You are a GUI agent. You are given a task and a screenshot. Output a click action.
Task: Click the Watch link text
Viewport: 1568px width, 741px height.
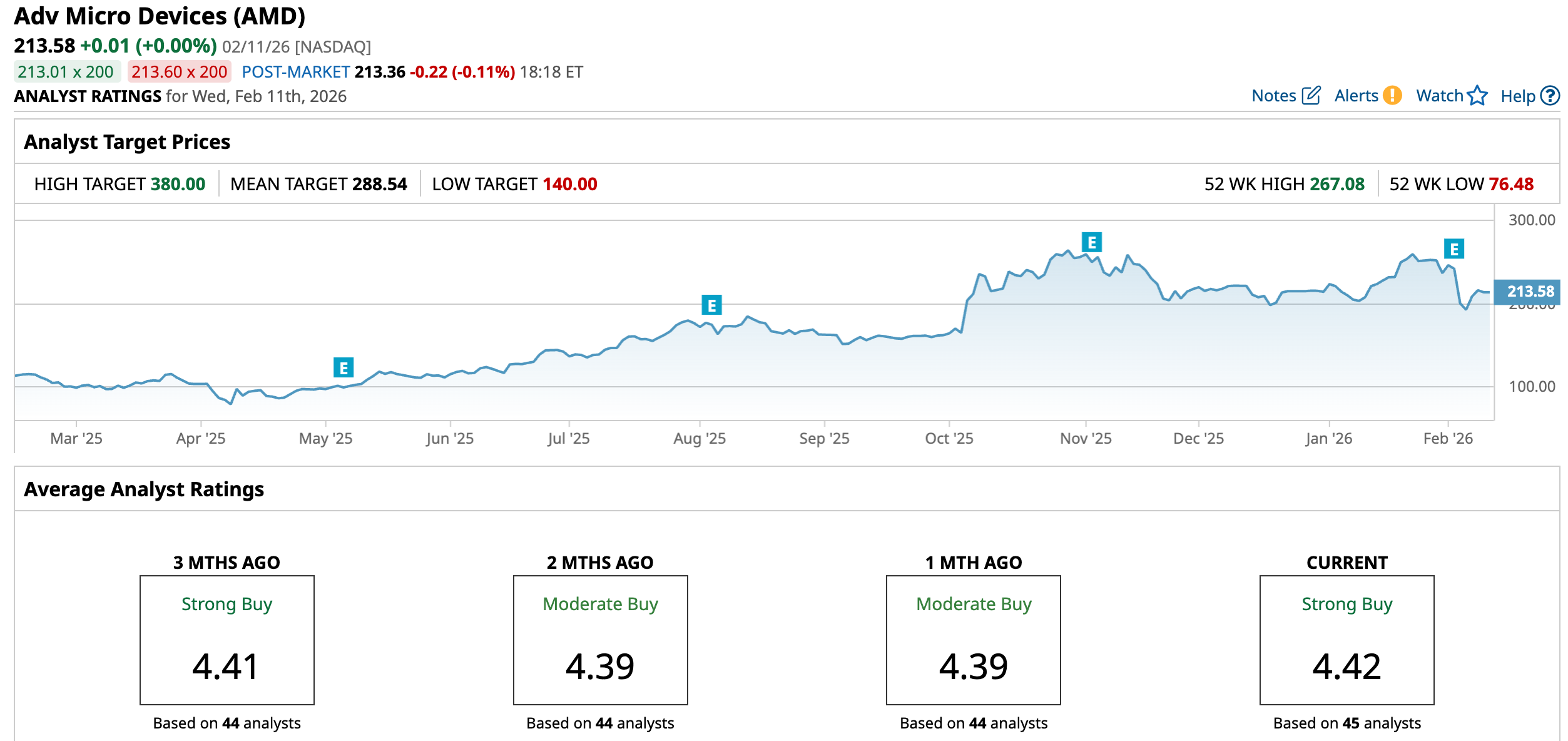[1439, 96]
